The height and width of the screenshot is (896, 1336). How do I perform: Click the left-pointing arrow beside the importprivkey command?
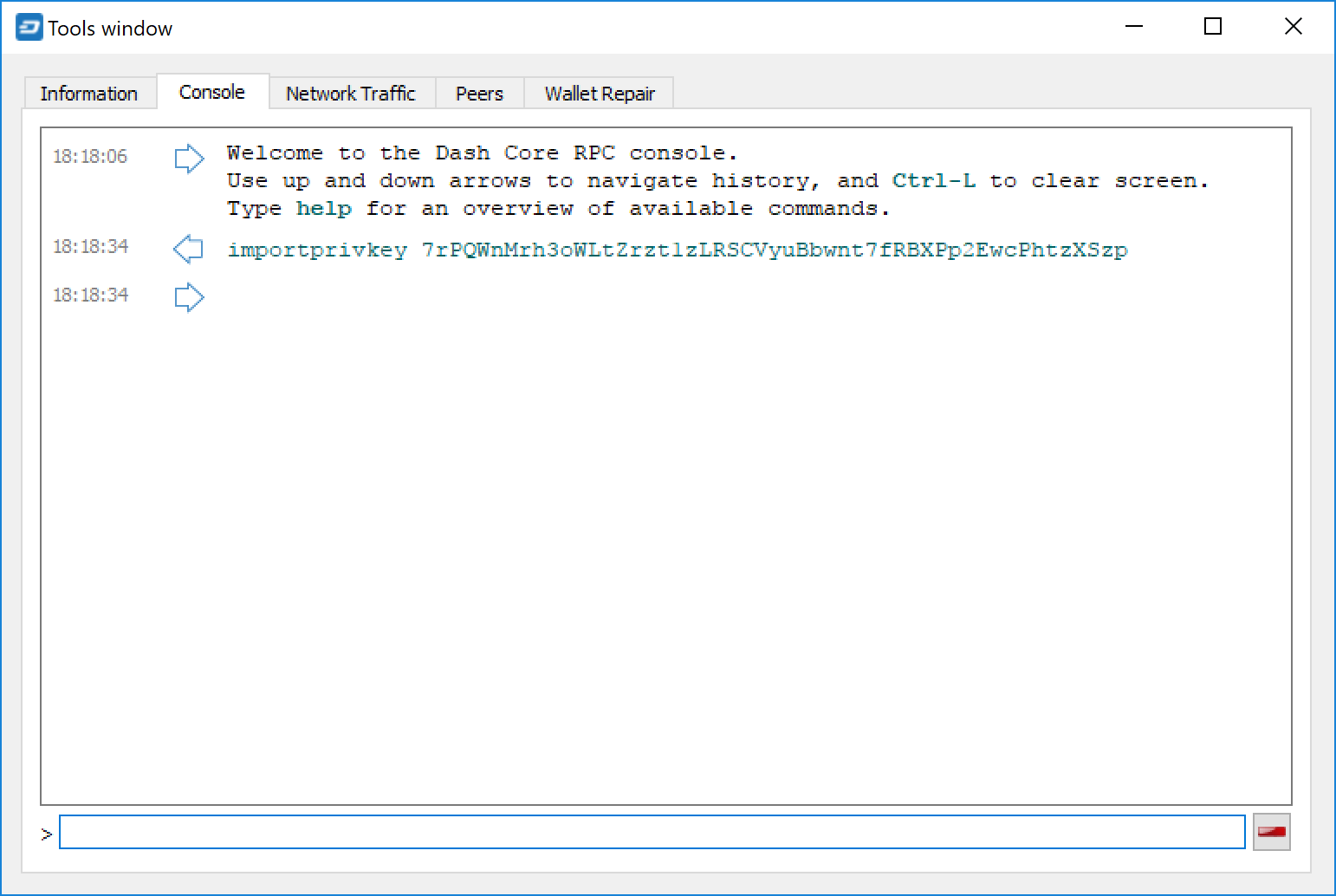[x=188, y=250]
